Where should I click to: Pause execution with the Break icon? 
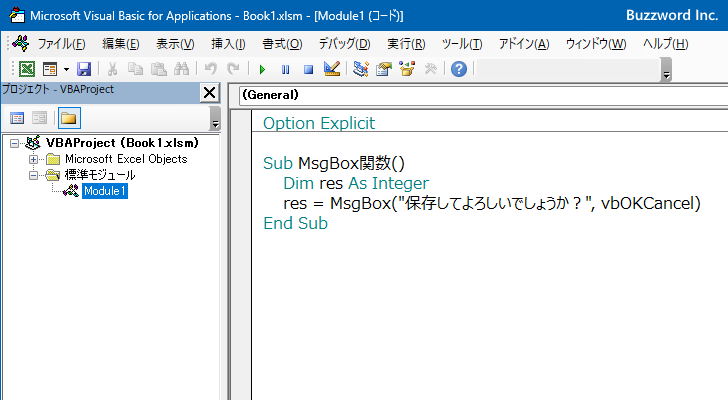[285, 70]
